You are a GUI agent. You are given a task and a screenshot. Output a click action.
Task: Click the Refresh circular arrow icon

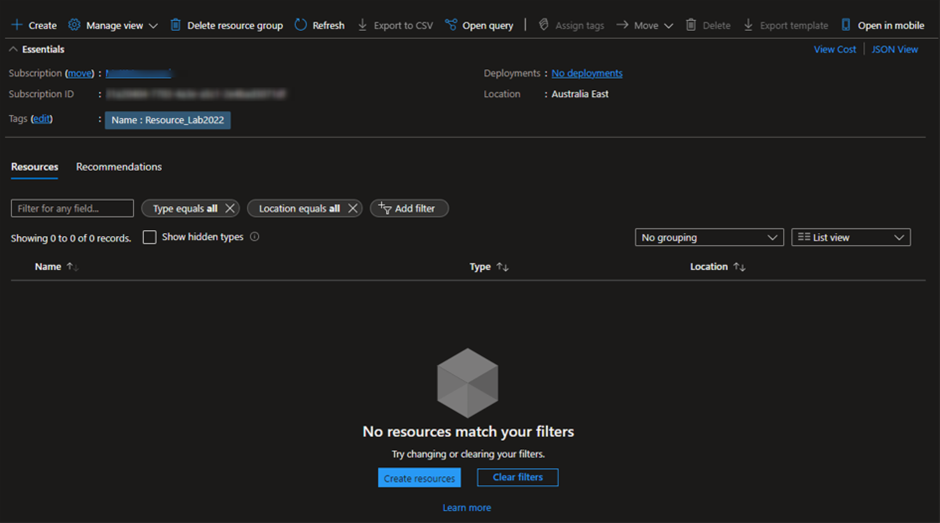[x=300, y=25]
